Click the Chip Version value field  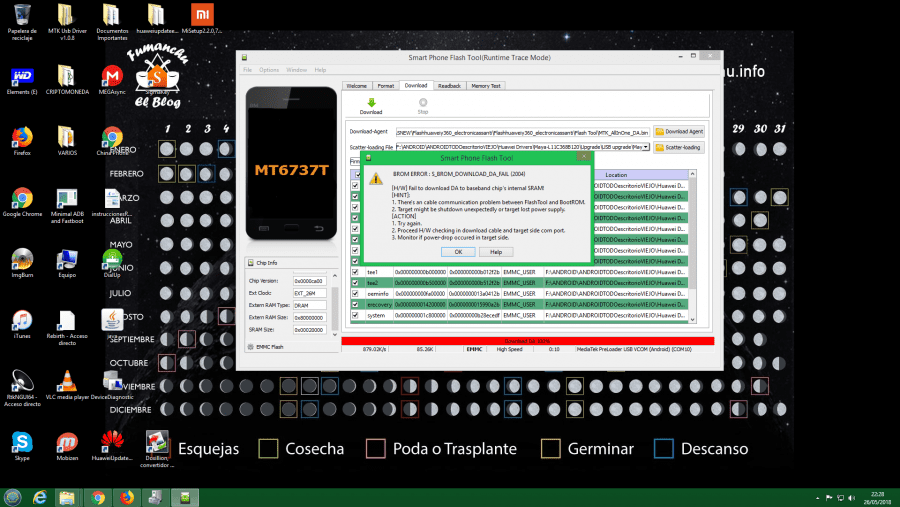point(309,281)
